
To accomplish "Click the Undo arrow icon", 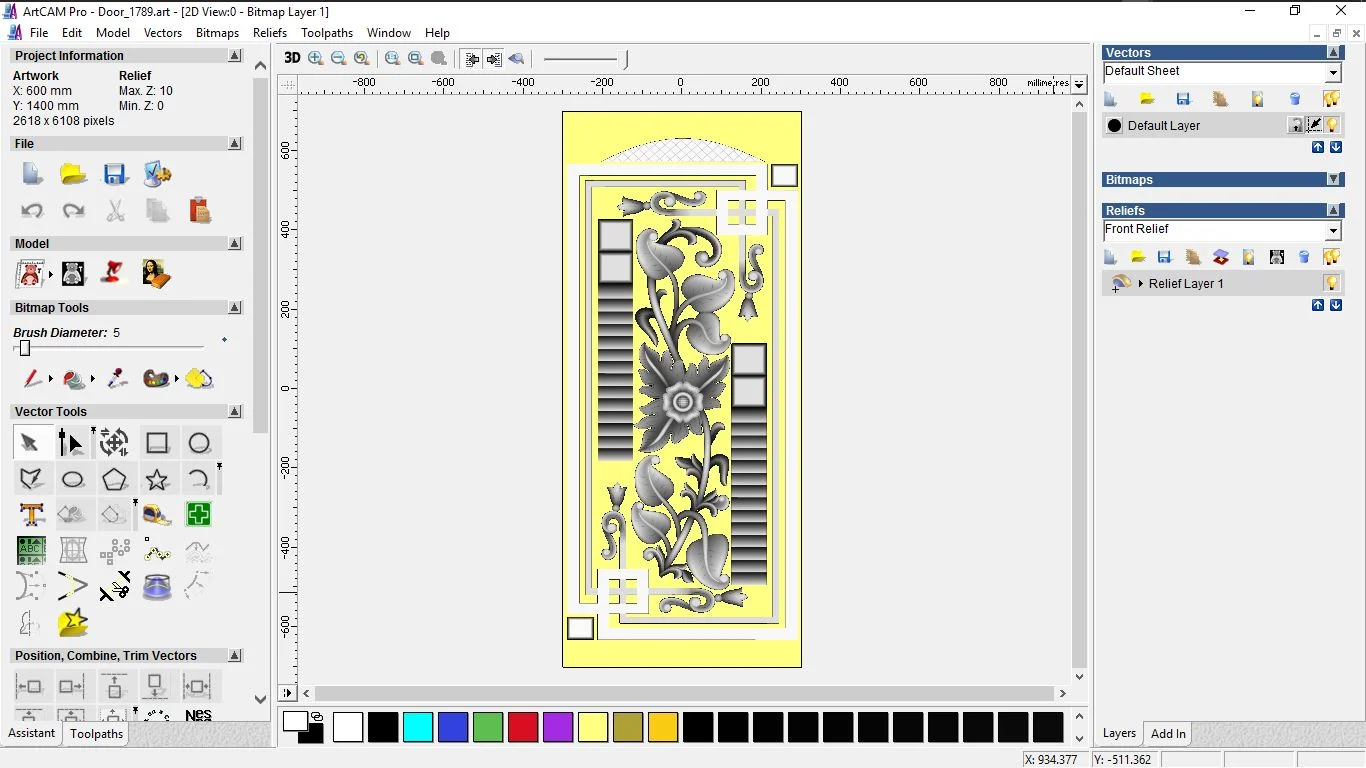I will pos(32,210).
